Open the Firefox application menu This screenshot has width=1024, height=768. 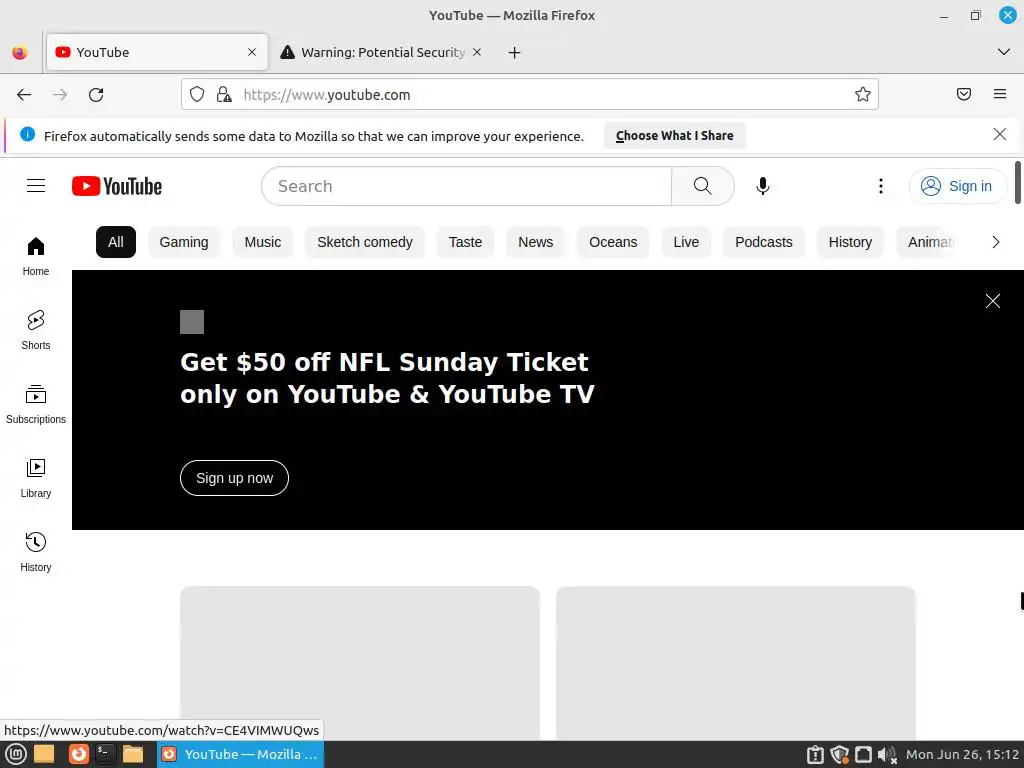pyautogui.click(x=1000, y=94)
